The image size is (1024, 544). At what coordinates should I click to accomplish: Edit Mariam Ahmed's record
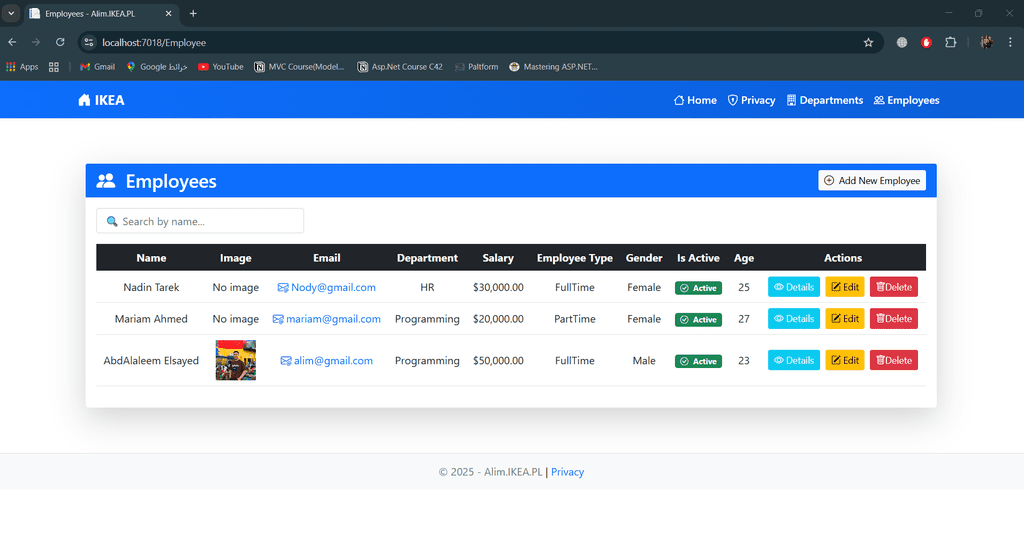[x=844, y=319]
